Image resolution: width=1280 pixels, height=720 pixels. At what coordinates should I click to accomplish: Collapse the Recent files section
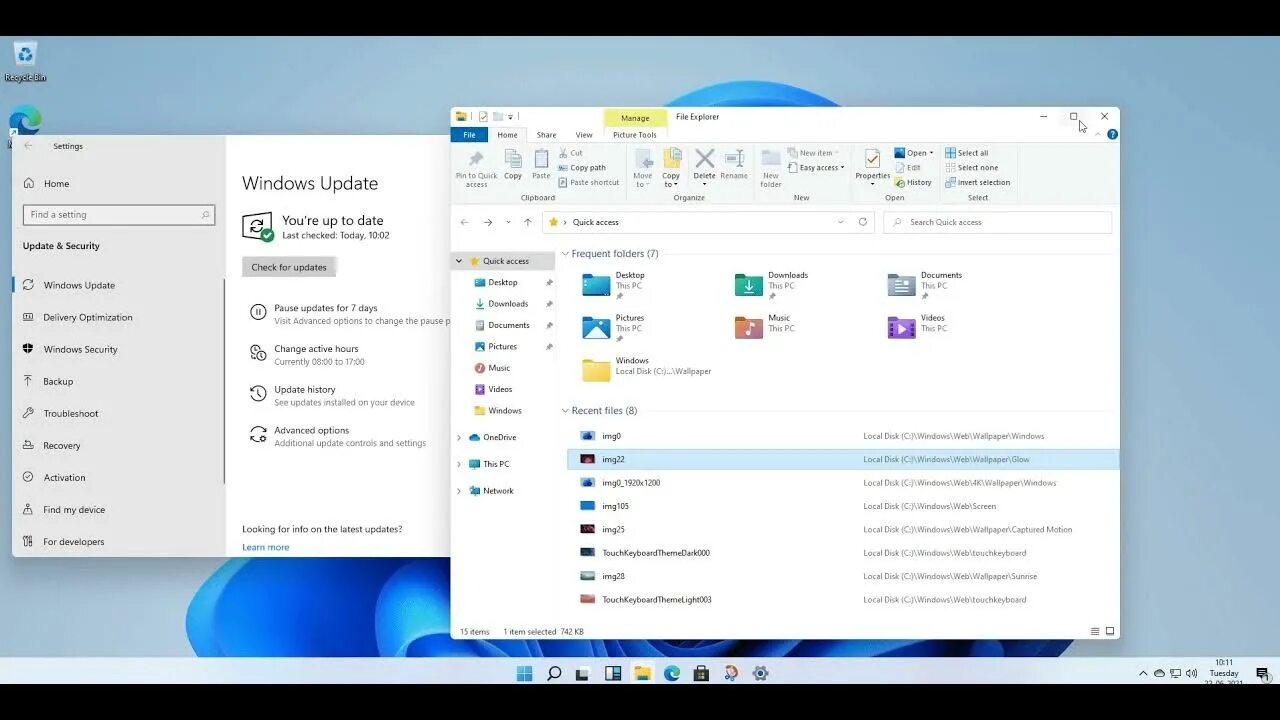(x=565, y=411)
